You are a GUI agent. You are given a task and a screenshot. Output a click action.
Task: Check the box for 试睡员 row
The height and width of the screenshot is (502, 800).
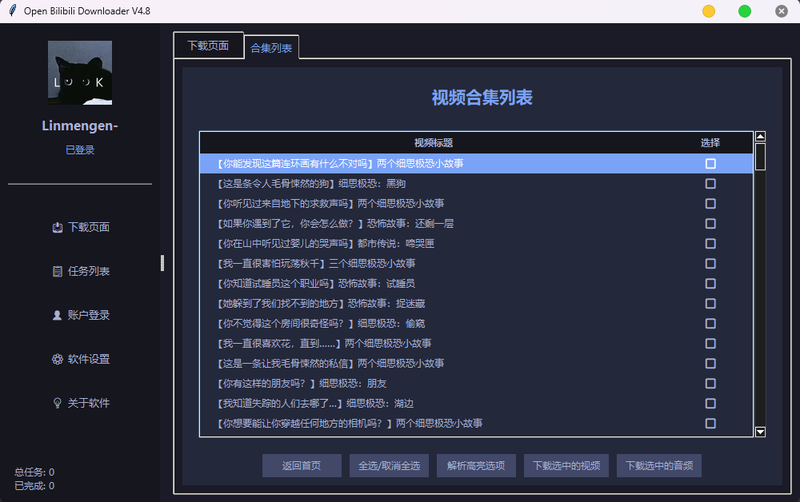click(710, 283)
